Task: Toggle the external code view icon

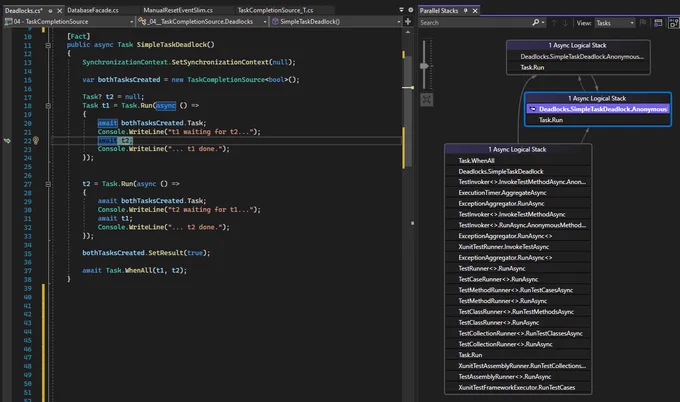Action: (658, 23)
